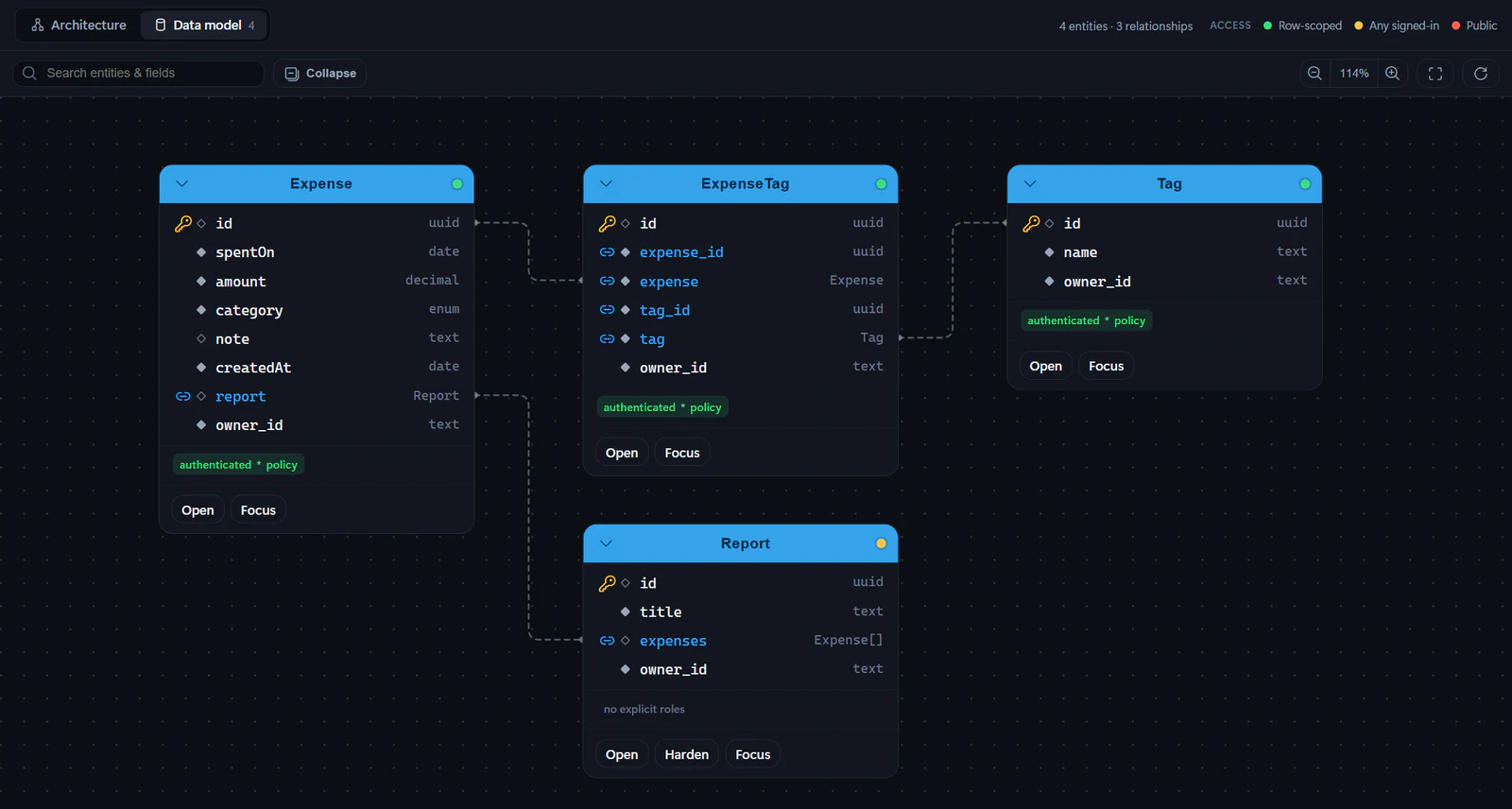
Task: Click the primary key icon in Expense
Action: pyautogui.click(x=183, y=223)
